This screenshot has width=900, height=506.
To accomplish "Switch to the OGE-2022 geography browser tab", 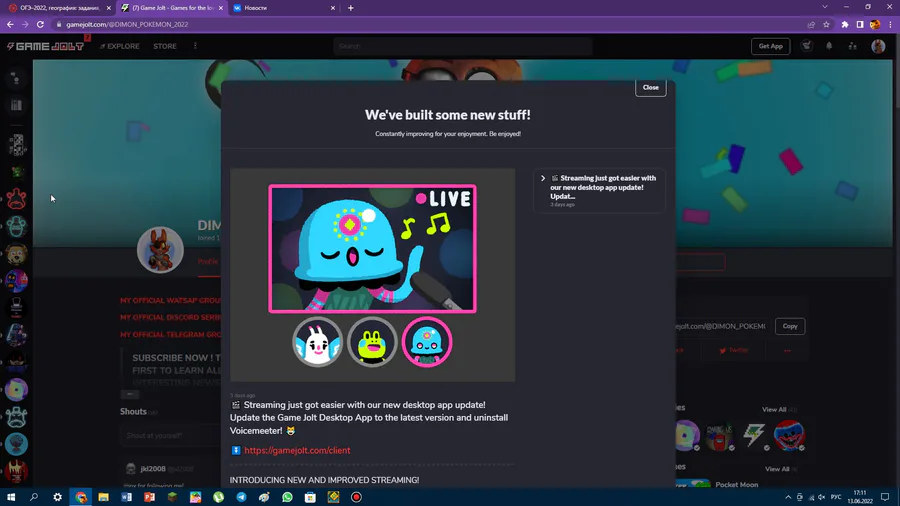I will (x=59, y=8).
